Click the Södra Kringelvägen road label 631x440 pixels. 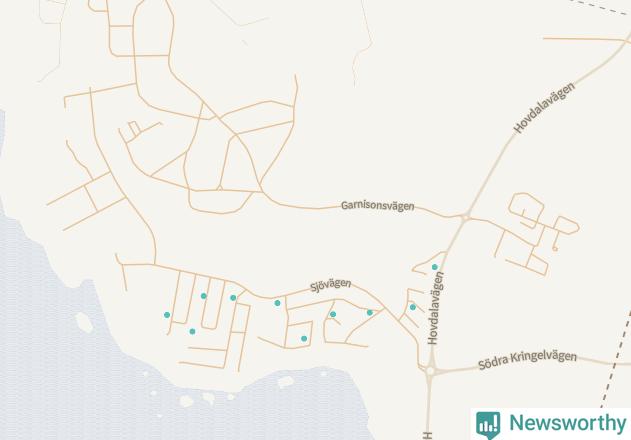click(x=527, y=360)
